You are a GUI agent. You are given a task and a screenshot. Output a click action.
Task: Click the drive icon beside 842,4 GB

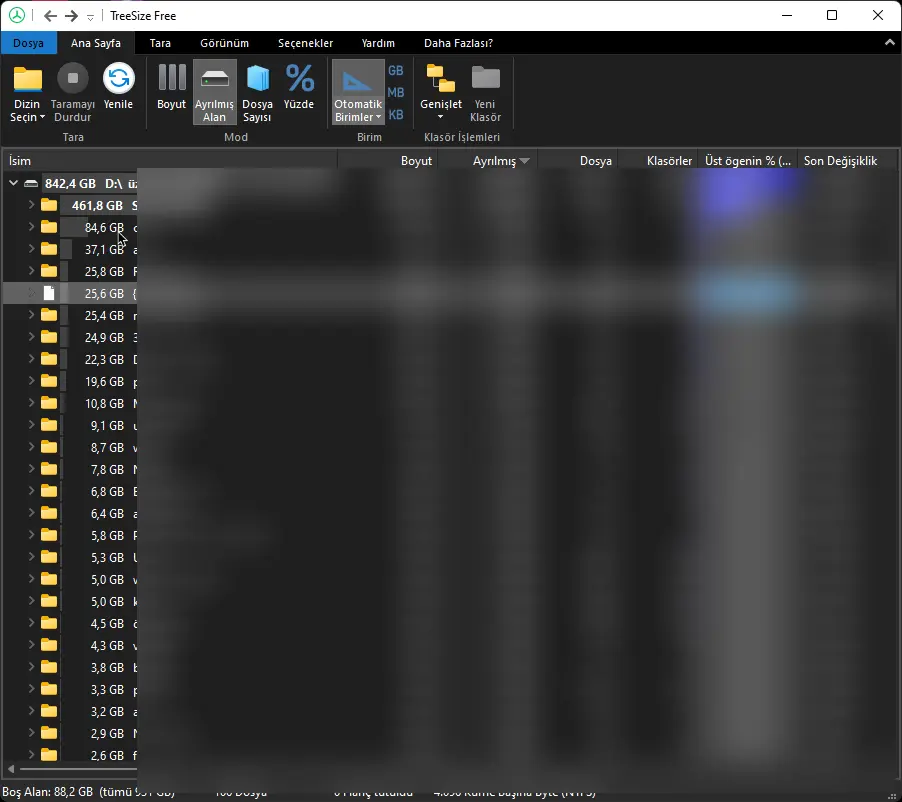(31, 184)
